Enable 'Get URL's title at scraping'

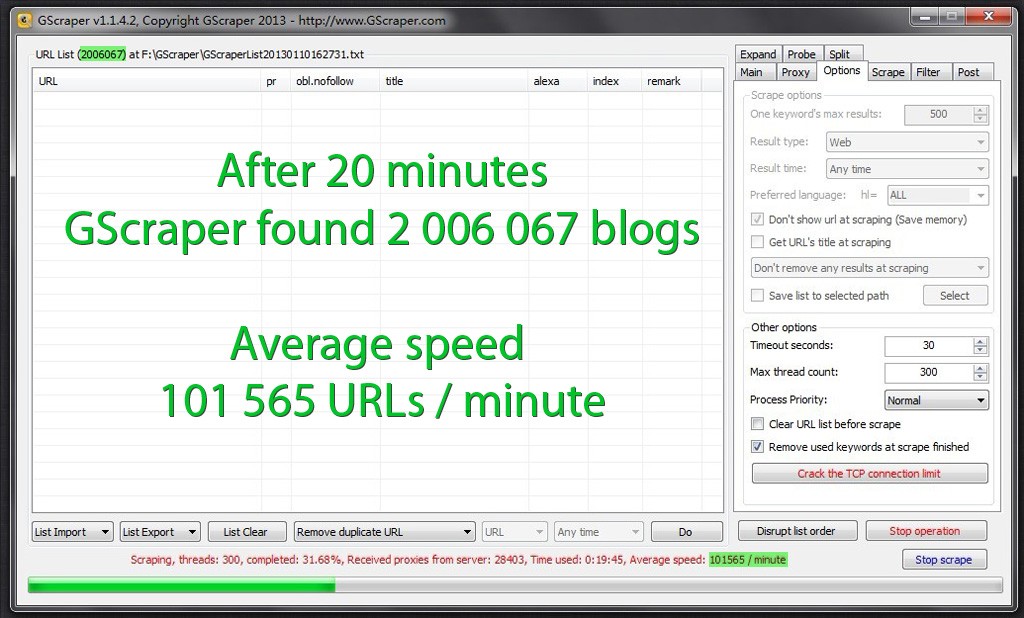pyautogui.click(x=758, y=242)
